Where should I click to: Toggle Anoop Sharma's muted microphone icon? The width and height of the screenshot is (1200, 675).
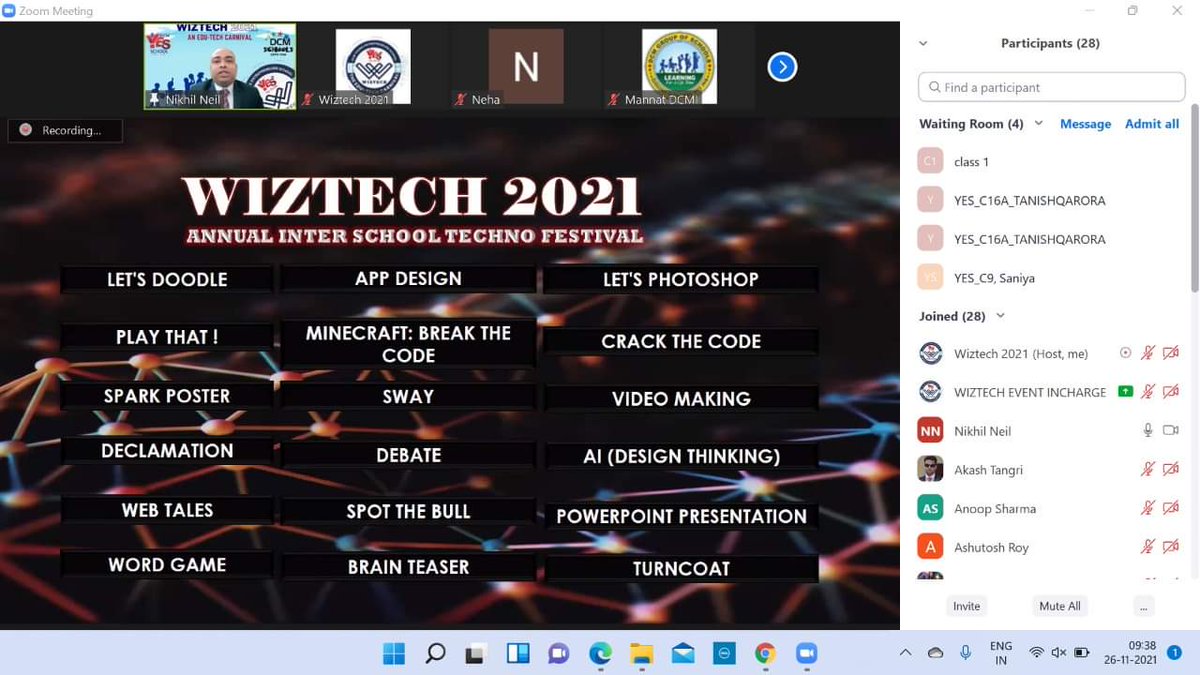pyautogui.click(x=1148, y=508)
